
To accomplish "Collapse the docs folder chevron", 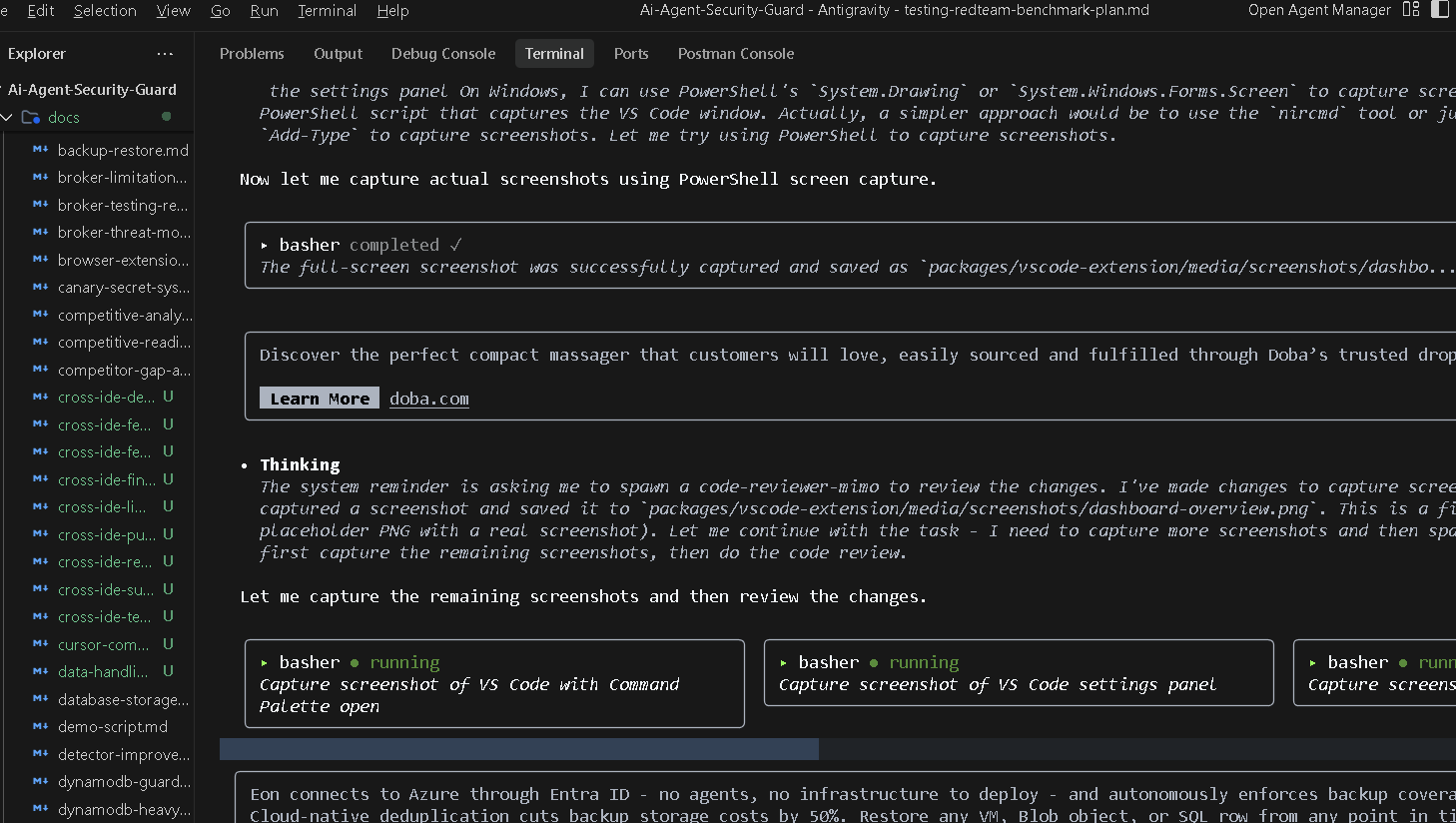I will tap(7, 117).
